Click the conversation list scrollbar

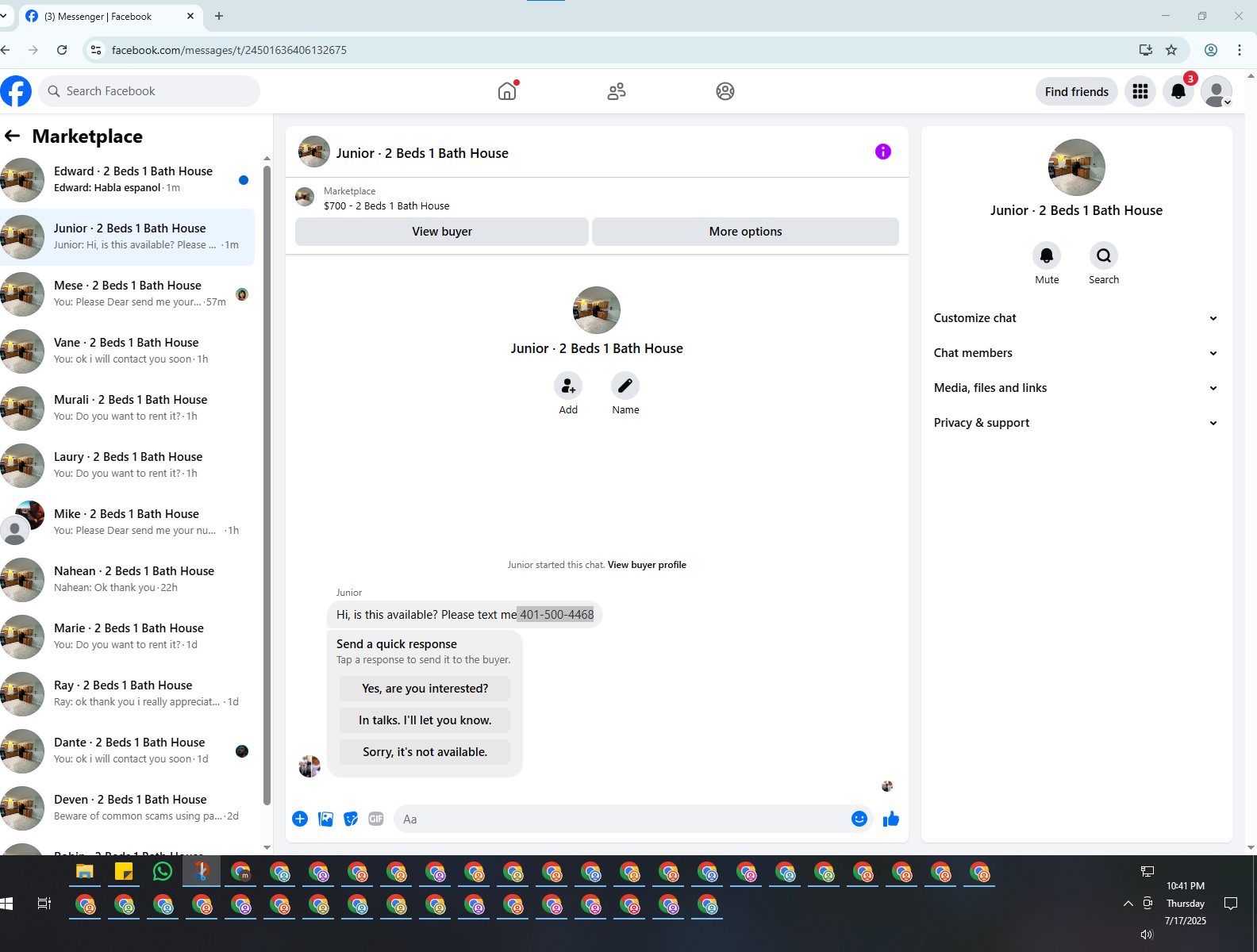267,486
